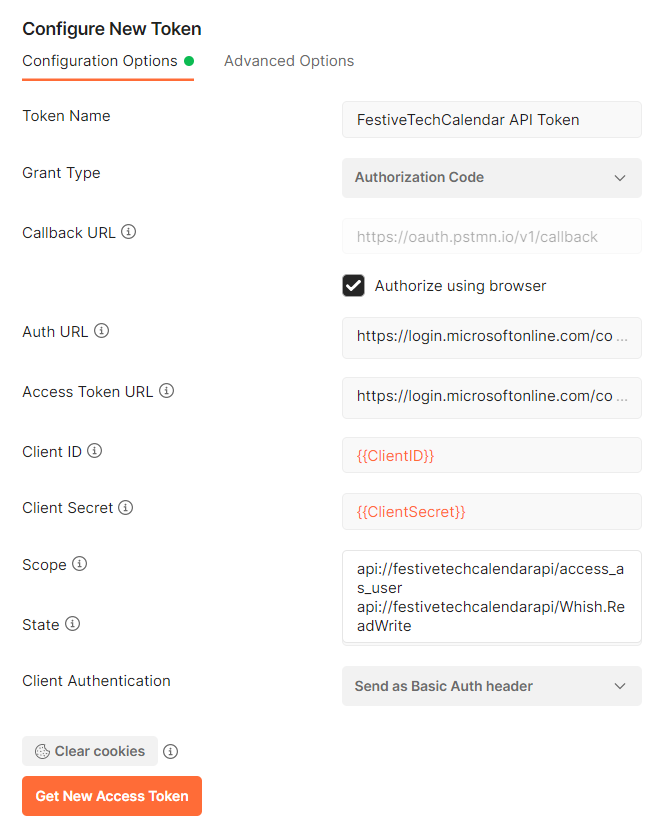Click info icon beside State label
The image size is (658, 831).
point(73,624)
